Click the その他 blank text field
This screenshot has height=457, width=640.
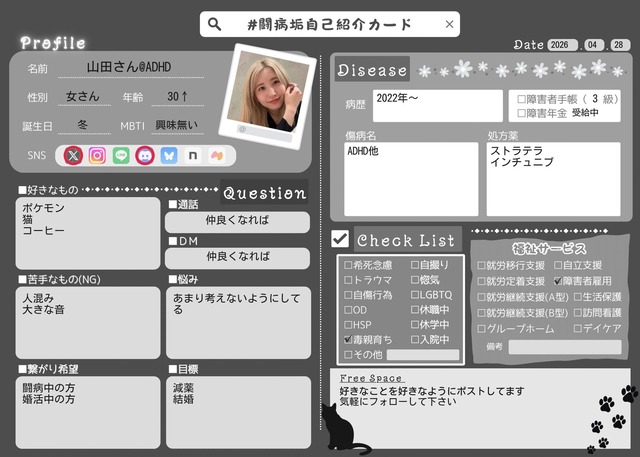pos(423,355)
